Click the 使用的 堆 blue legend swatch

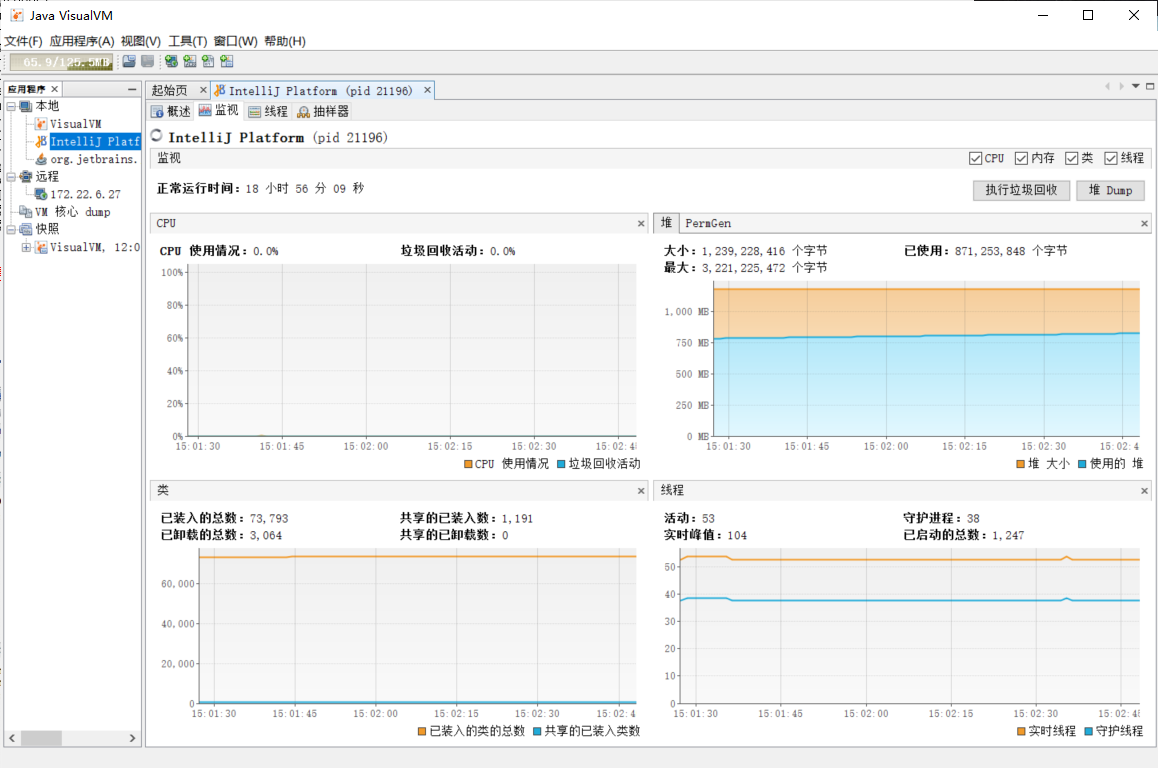point(1083,464)
